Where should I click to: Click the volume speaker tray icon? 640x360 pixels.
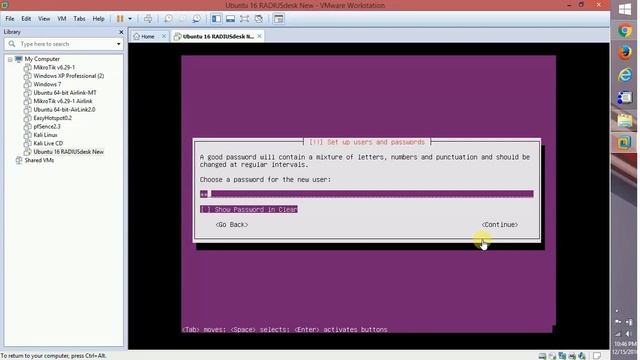(x=628, y=334)
